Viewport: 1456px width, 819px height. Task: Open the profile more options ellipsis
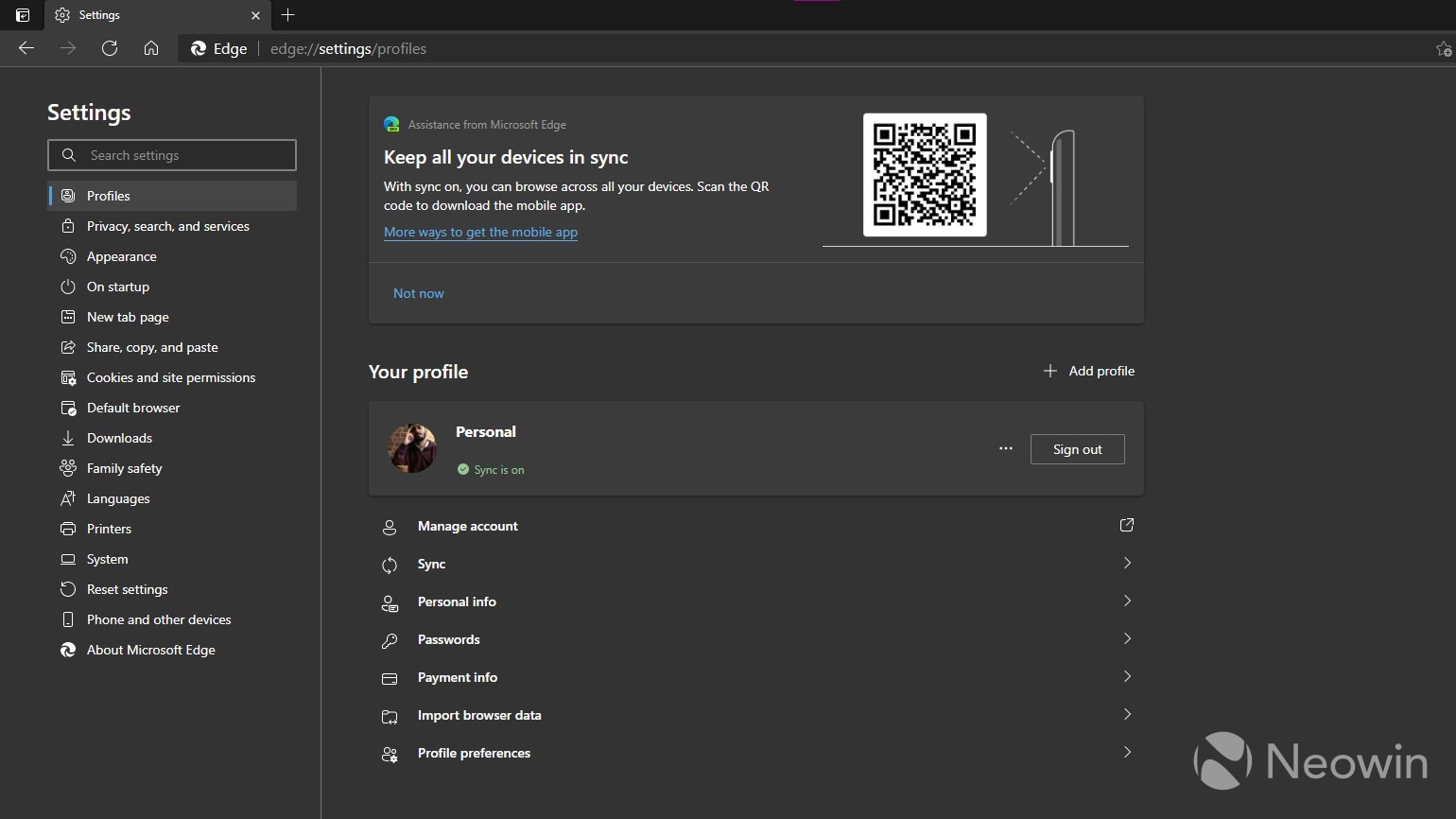pyautogui.click(x=1005, y=449)
